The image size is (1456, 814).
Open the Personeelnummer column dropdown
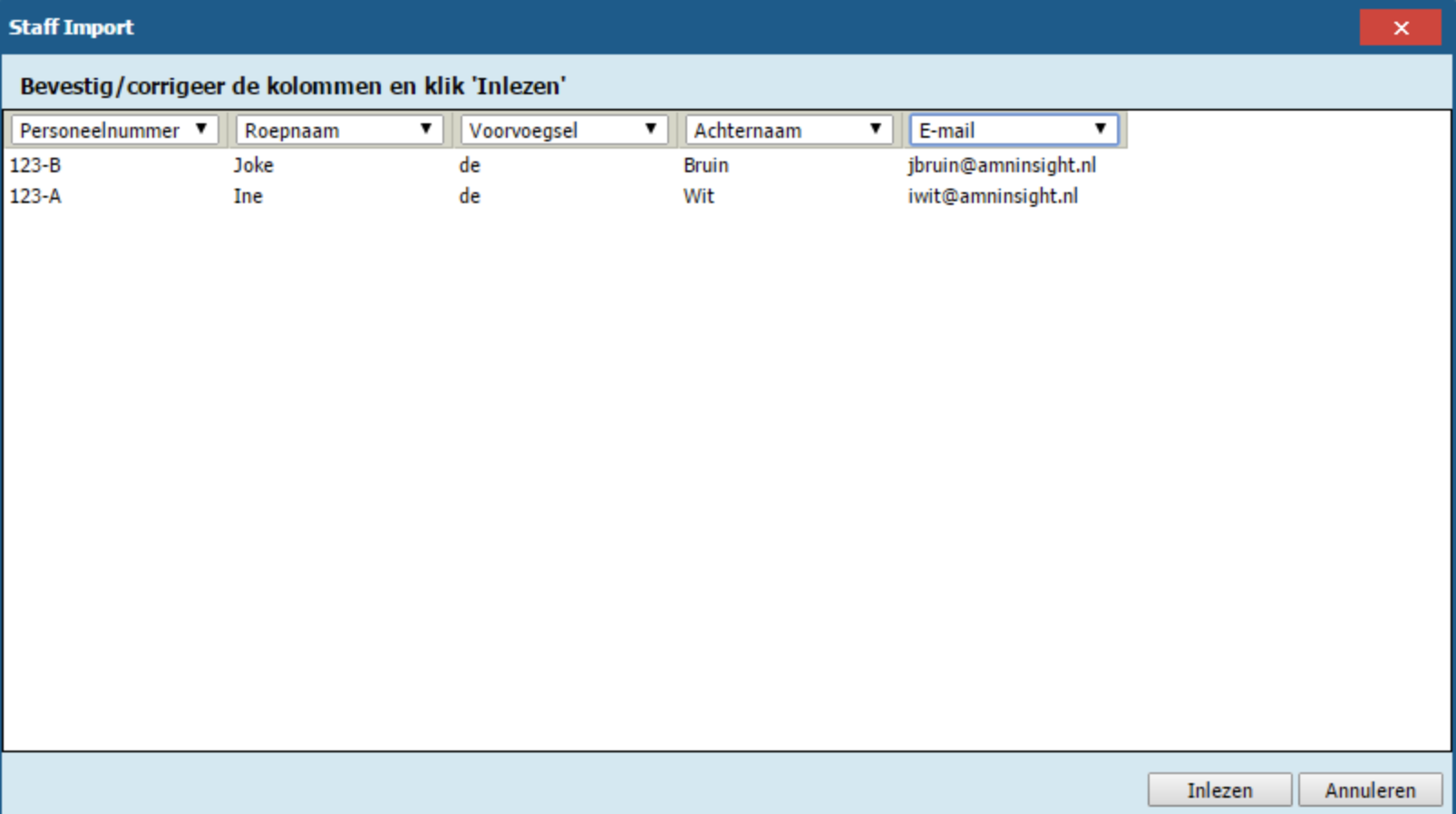(114, 131)
